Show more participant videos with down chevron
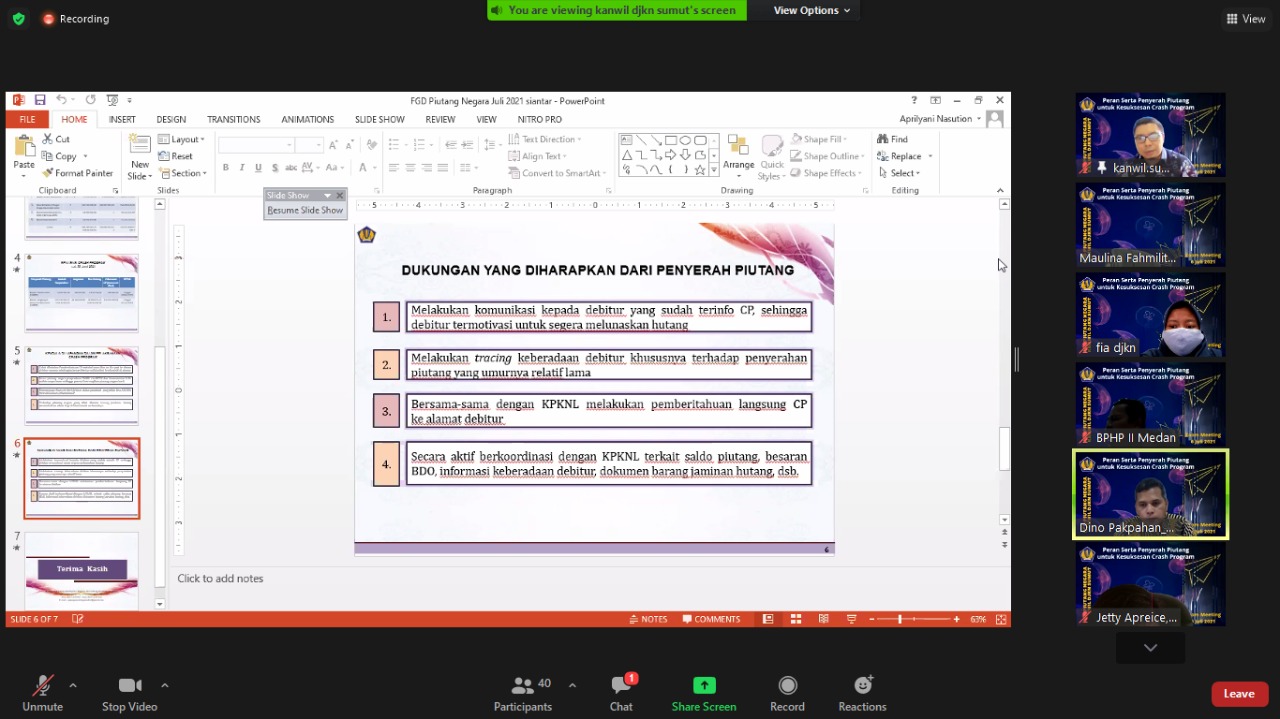Viewport: 1280px width, 719px height. click(1150, 648)
